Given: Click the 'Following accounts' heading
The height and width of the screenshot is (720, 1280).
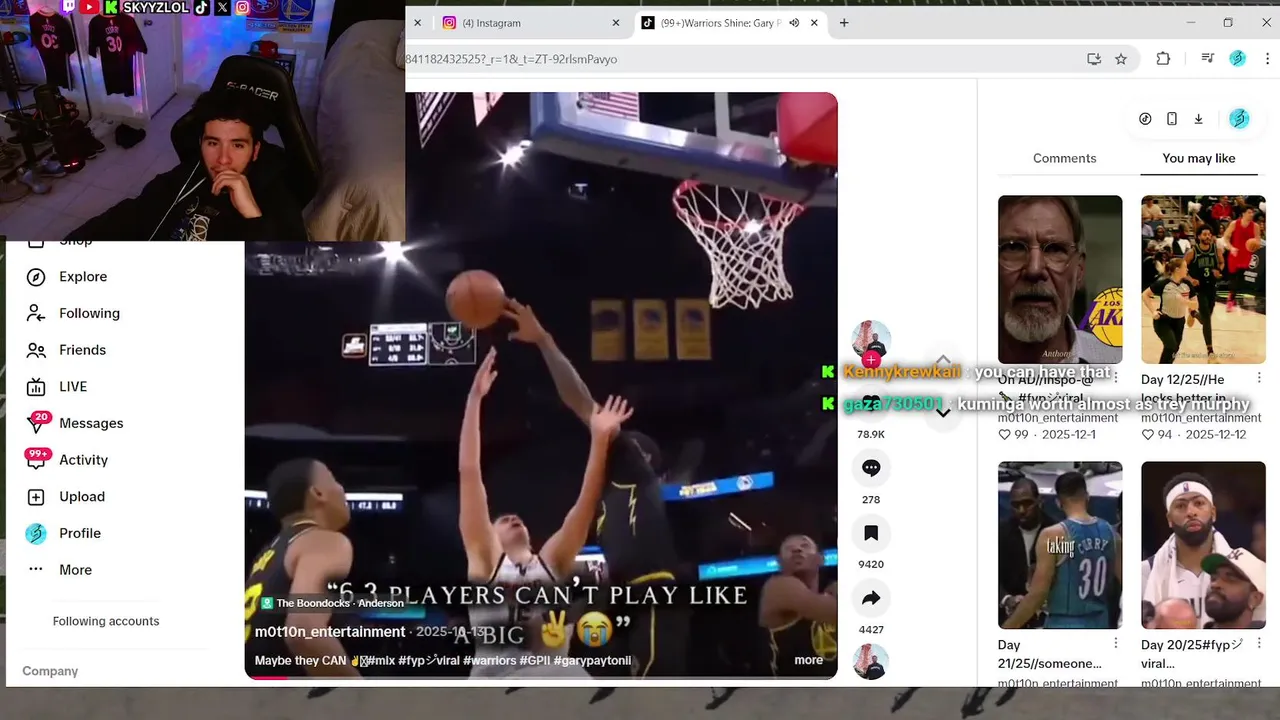Looking at the screenshot, I should click(106, 621).
